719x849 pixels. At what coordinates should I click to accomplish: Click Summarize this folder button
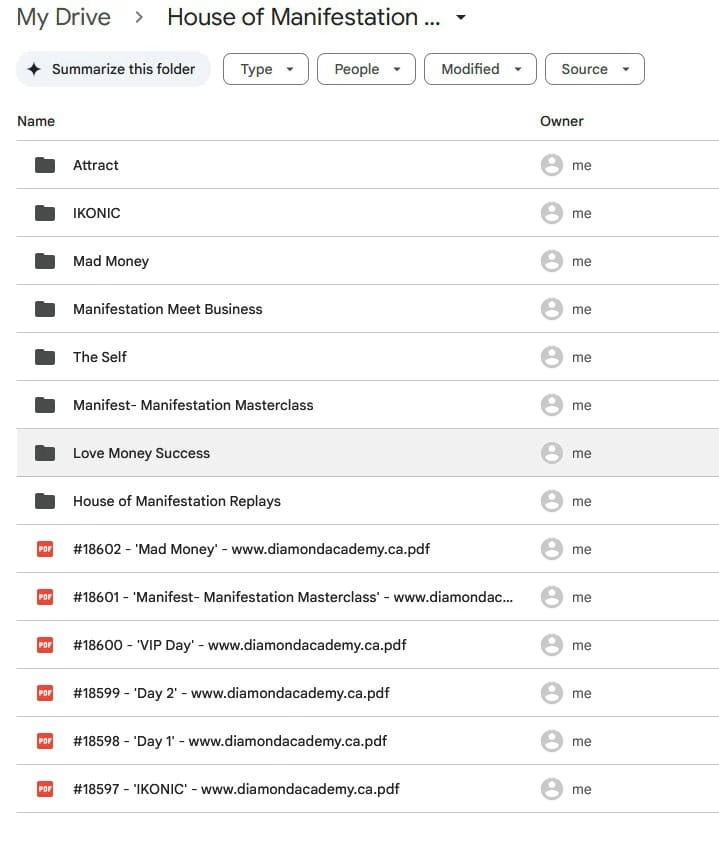tap(113, 69)
